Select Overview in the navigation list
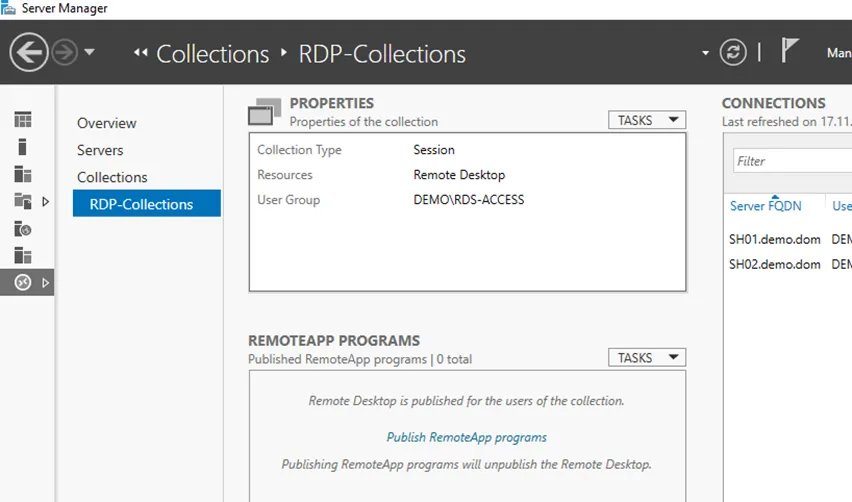Screen dimensions: 852x502 (x=106, y=123)
